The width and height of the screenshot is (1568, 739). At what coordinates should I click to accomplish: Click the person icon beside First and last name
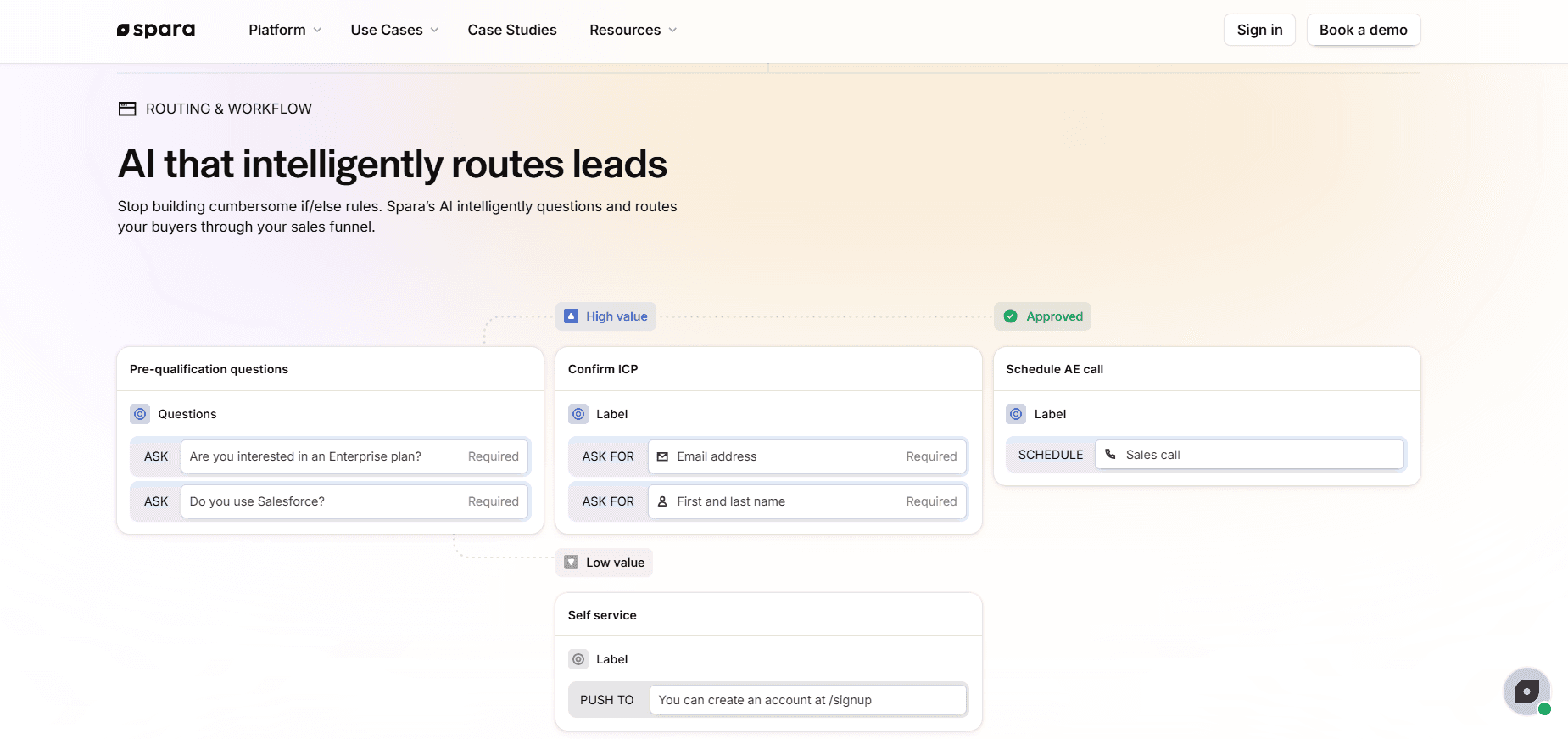click(662, 501)
